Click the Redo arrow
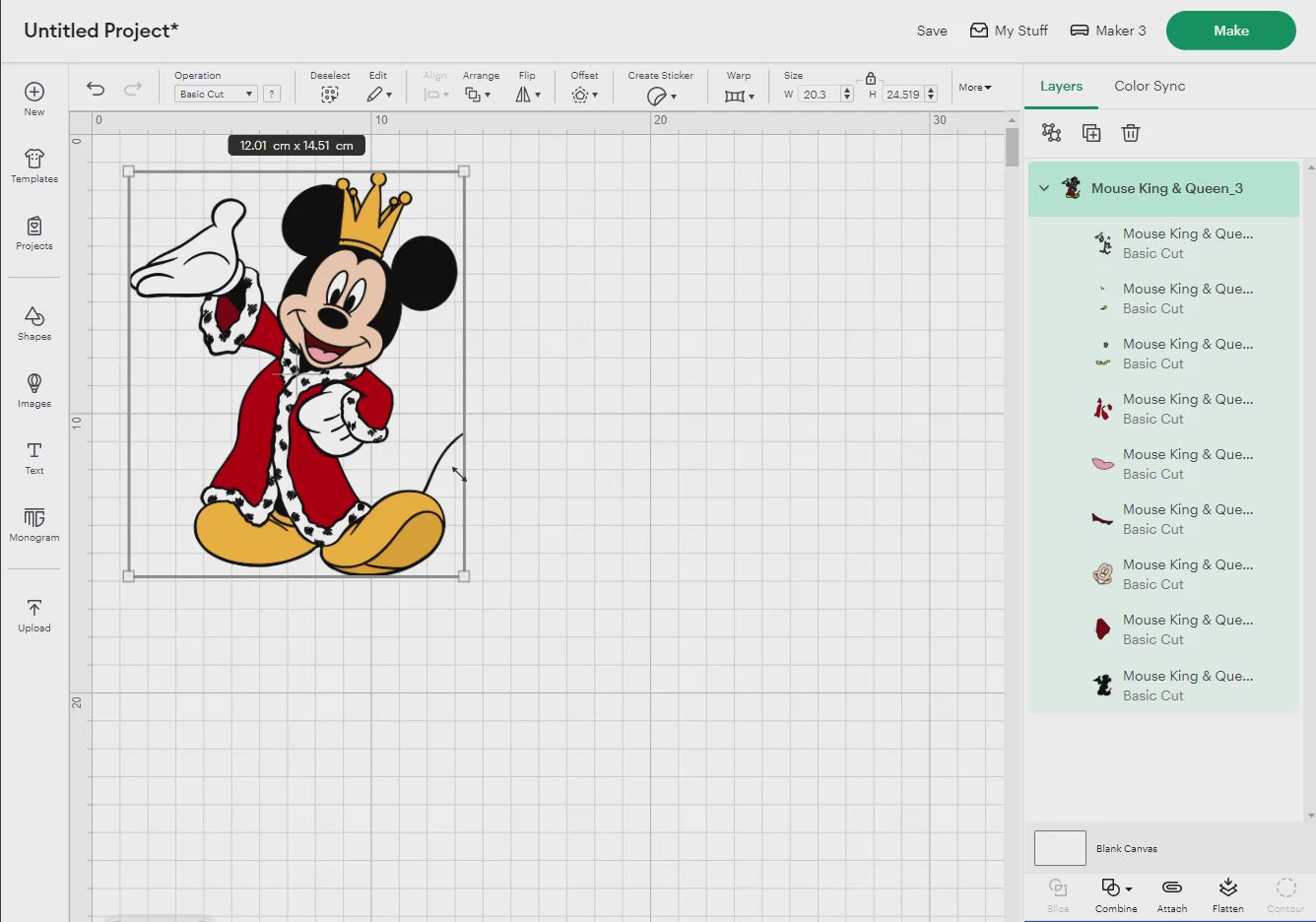Screen dimensions: 1316x922 click(133, 89)
